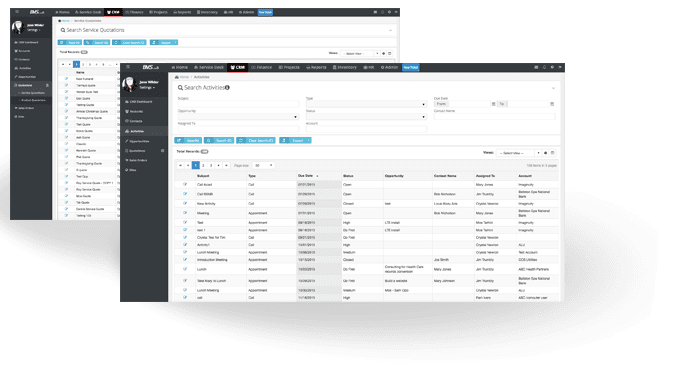Open Reports menu in front window
682x382 pixels.
click(316, 67)
